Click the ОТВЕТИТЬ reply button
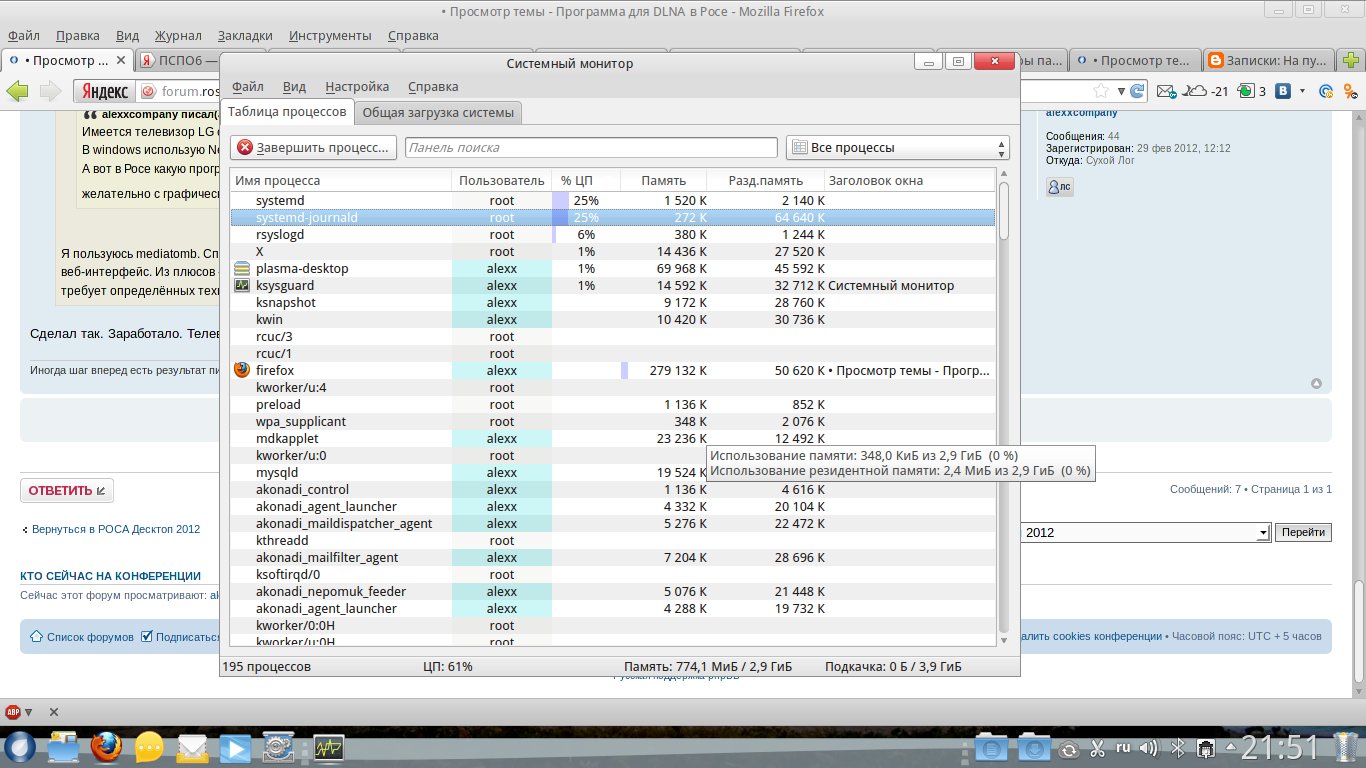 click(67, 491)
